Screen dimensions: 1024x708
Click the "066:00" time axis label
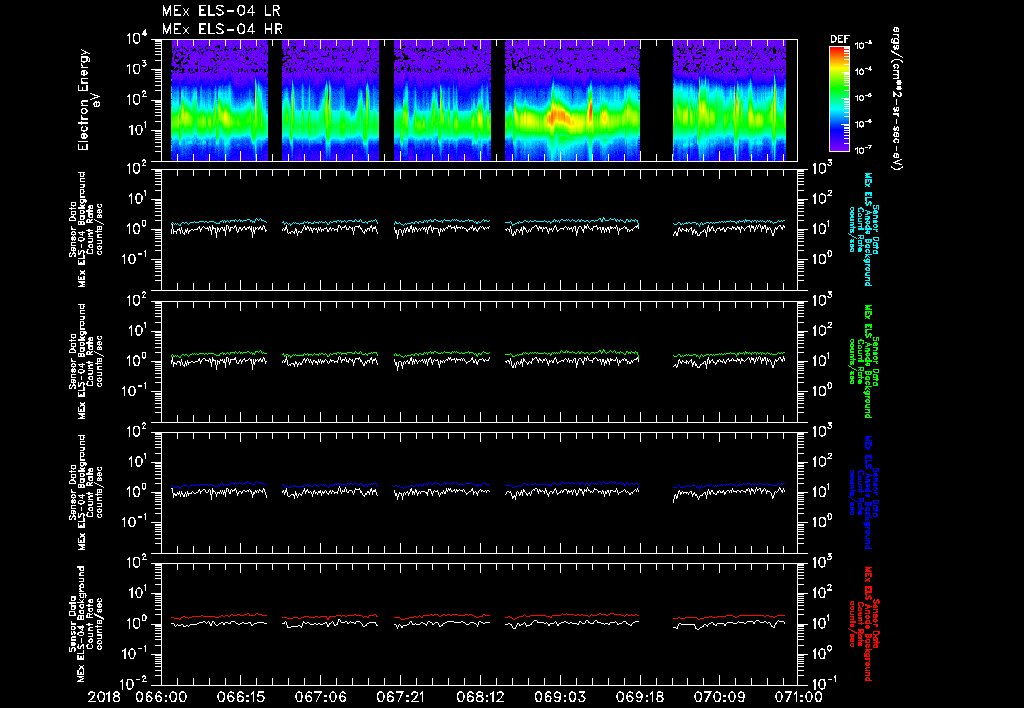pyautogui.click(x=159, y=698)
